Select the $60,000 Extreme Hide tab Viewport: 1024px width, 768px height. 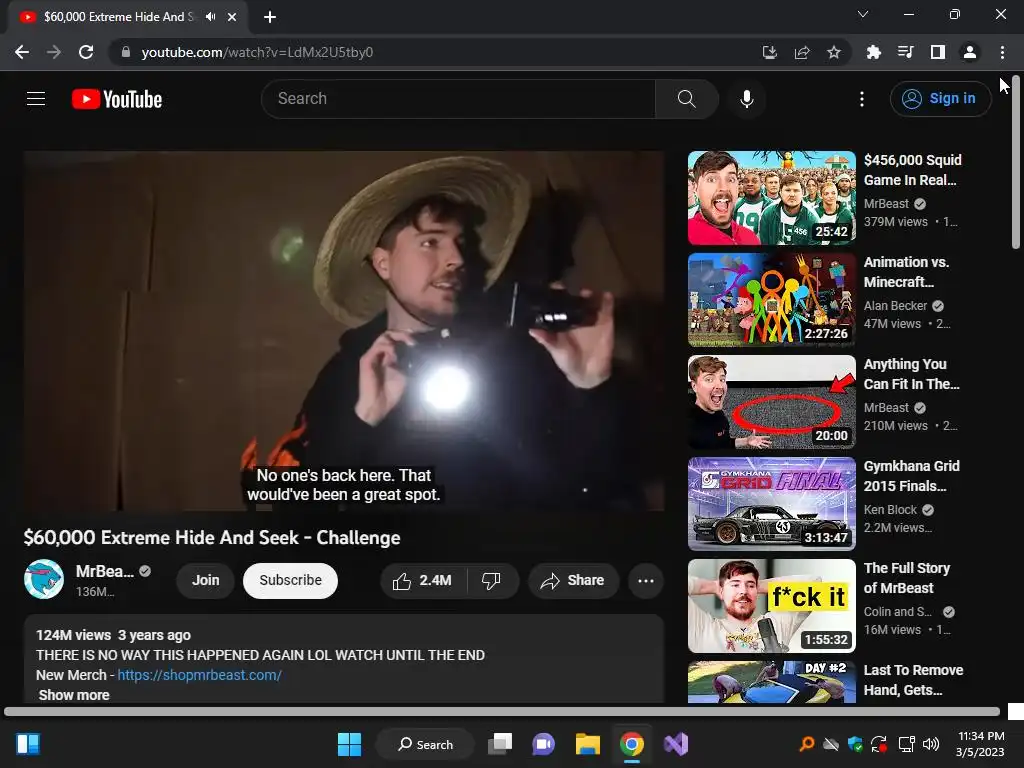point(127,17)
